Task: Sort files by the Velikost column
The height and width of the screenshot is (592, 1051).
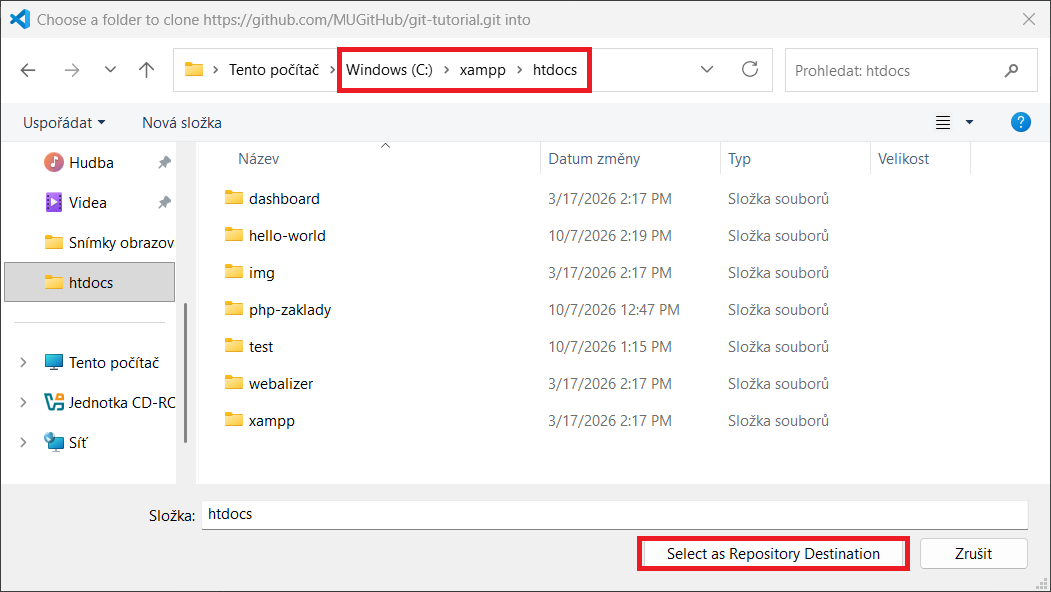Action: (903, 159)
